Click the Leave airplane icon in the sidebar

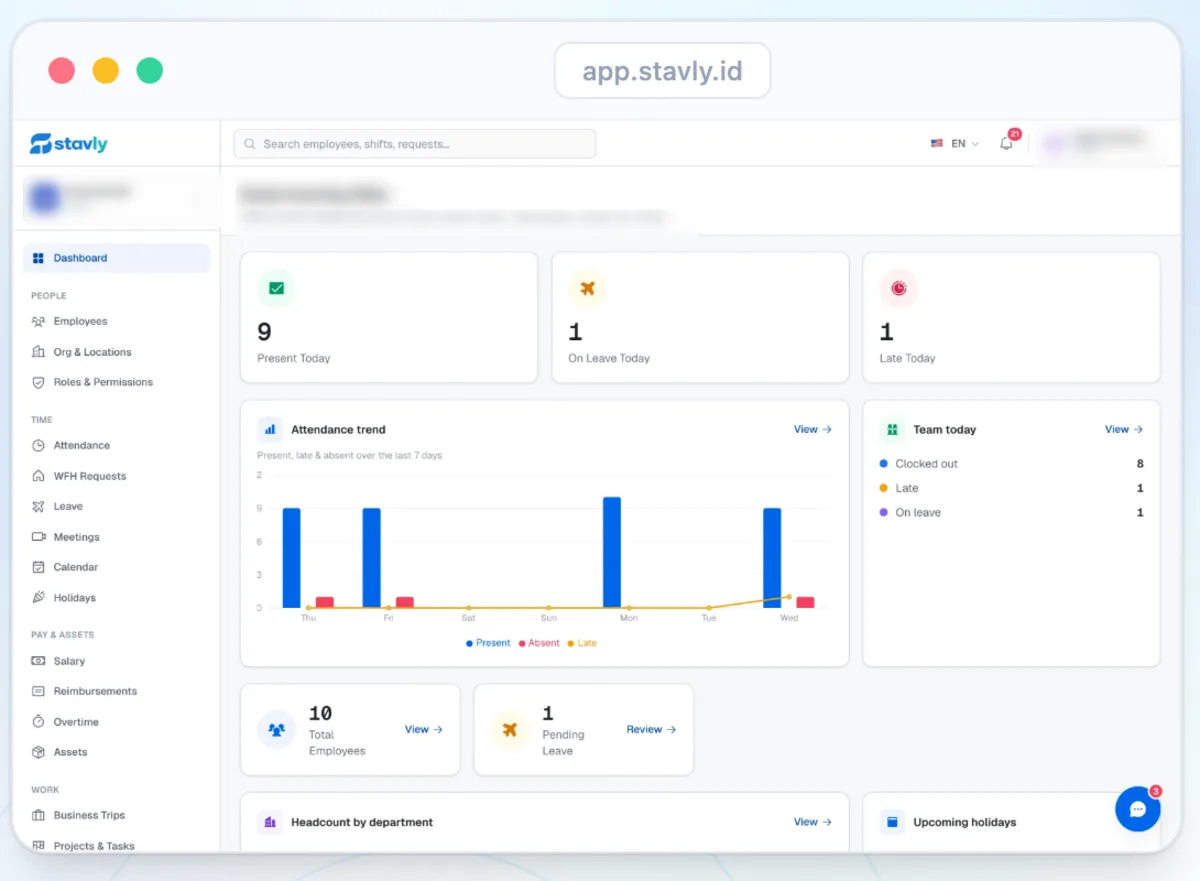pos(38,506)
